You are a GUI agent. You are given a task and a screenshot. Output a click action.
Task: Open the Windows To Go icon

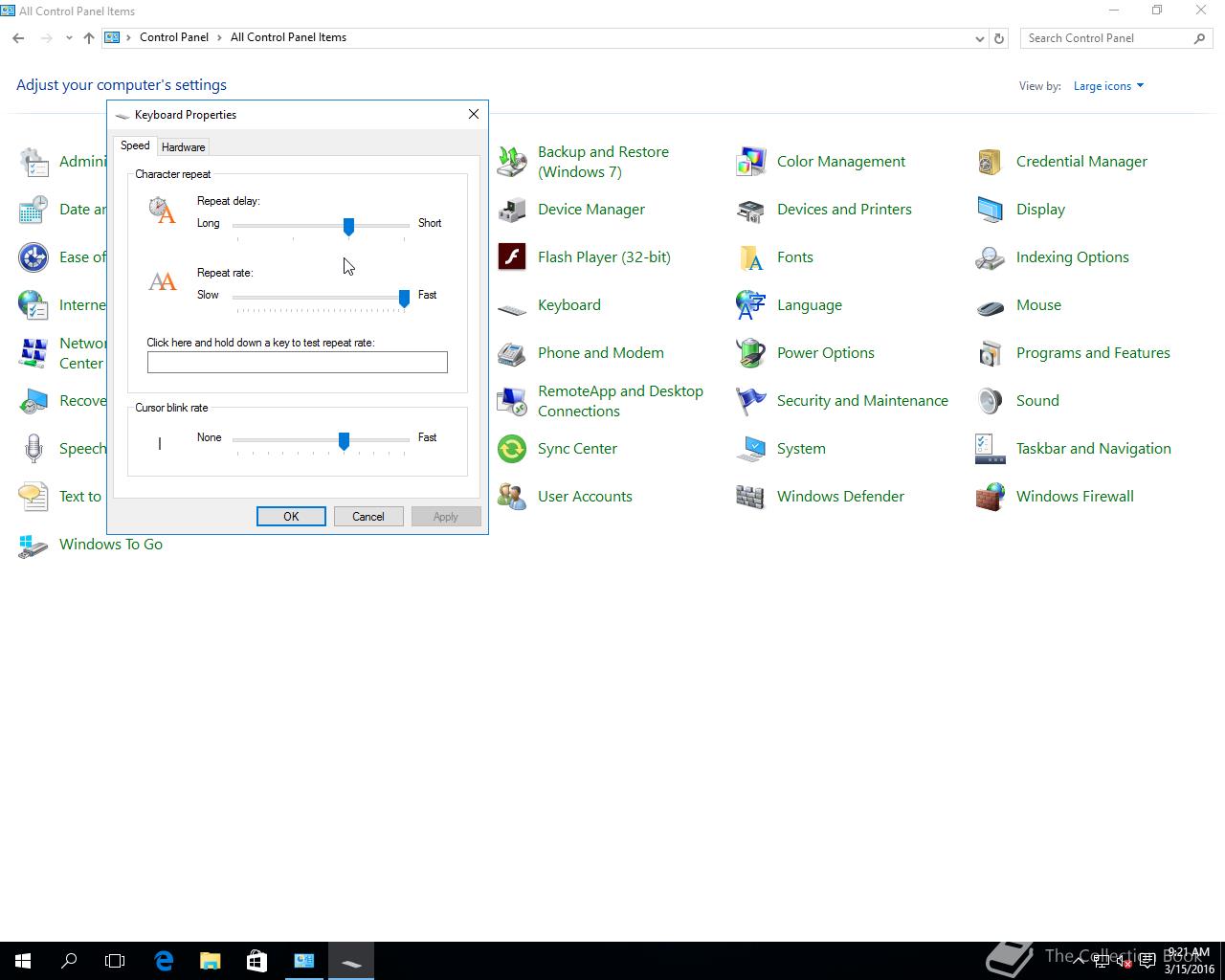[33, 545]
